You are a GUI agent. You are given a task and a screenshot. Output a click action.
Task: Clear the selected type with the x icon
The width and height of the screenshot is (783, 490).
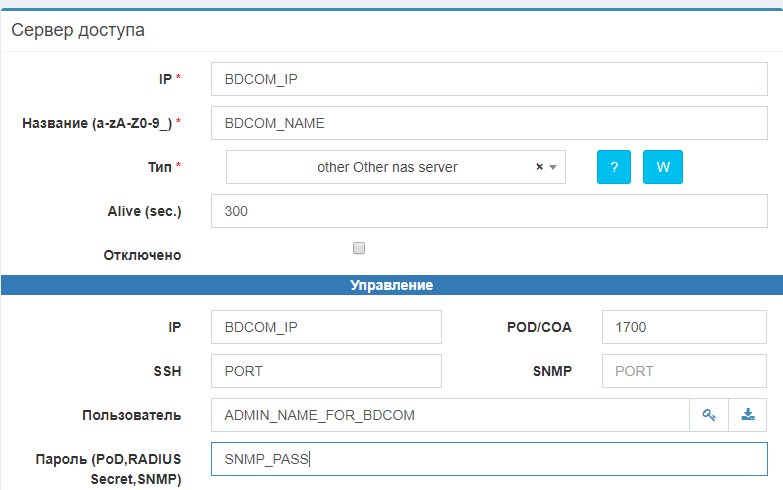(x=539, y=167)
